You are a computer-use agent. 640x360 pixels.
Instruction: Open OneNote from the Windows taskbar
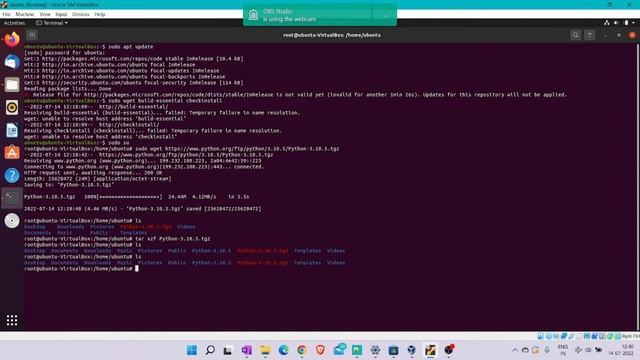tap(247, 350)
